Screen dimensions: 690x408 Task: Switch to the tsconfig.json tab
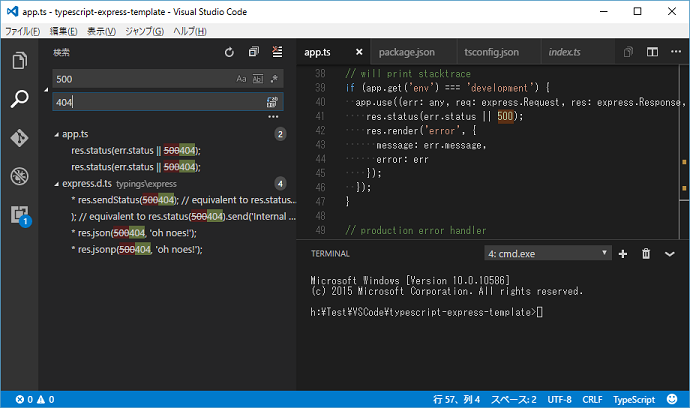[492, 52]
